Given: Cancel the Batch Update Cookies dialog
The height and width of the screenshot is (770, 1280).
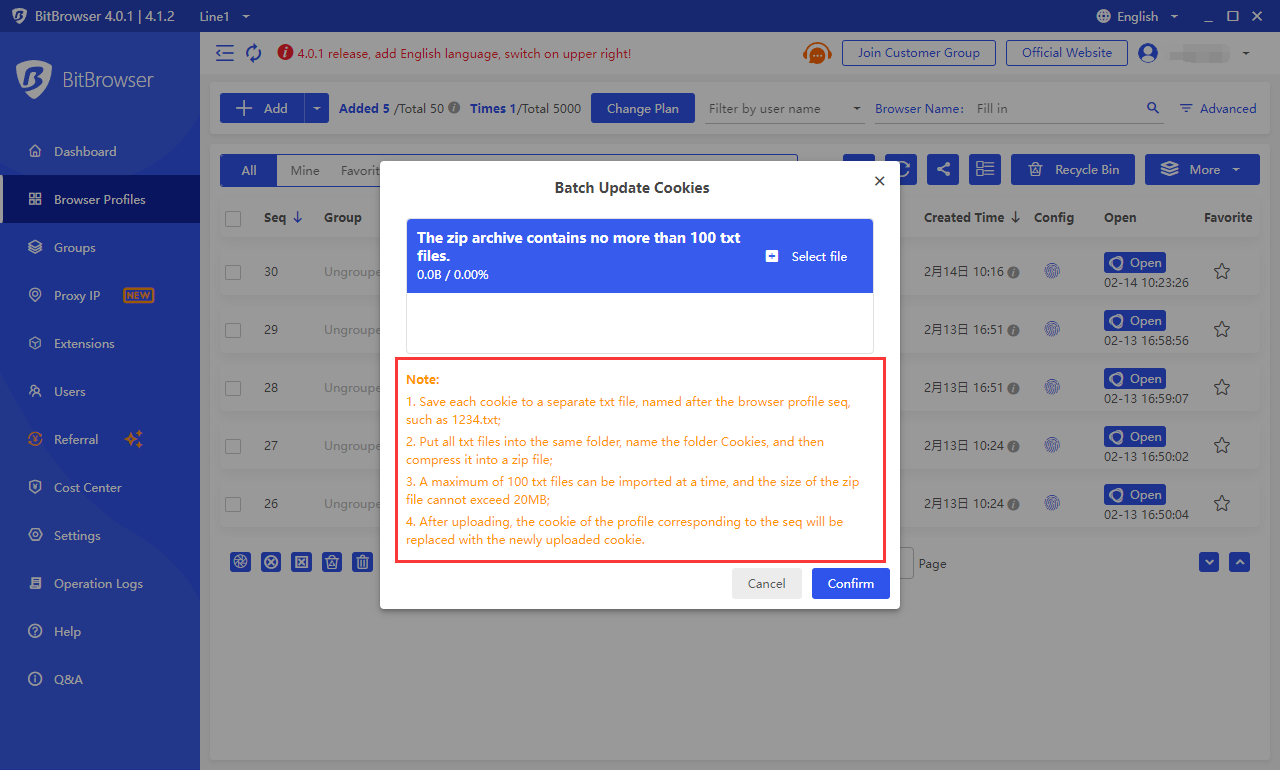Looking at the screenshot, I should (767, 584).
